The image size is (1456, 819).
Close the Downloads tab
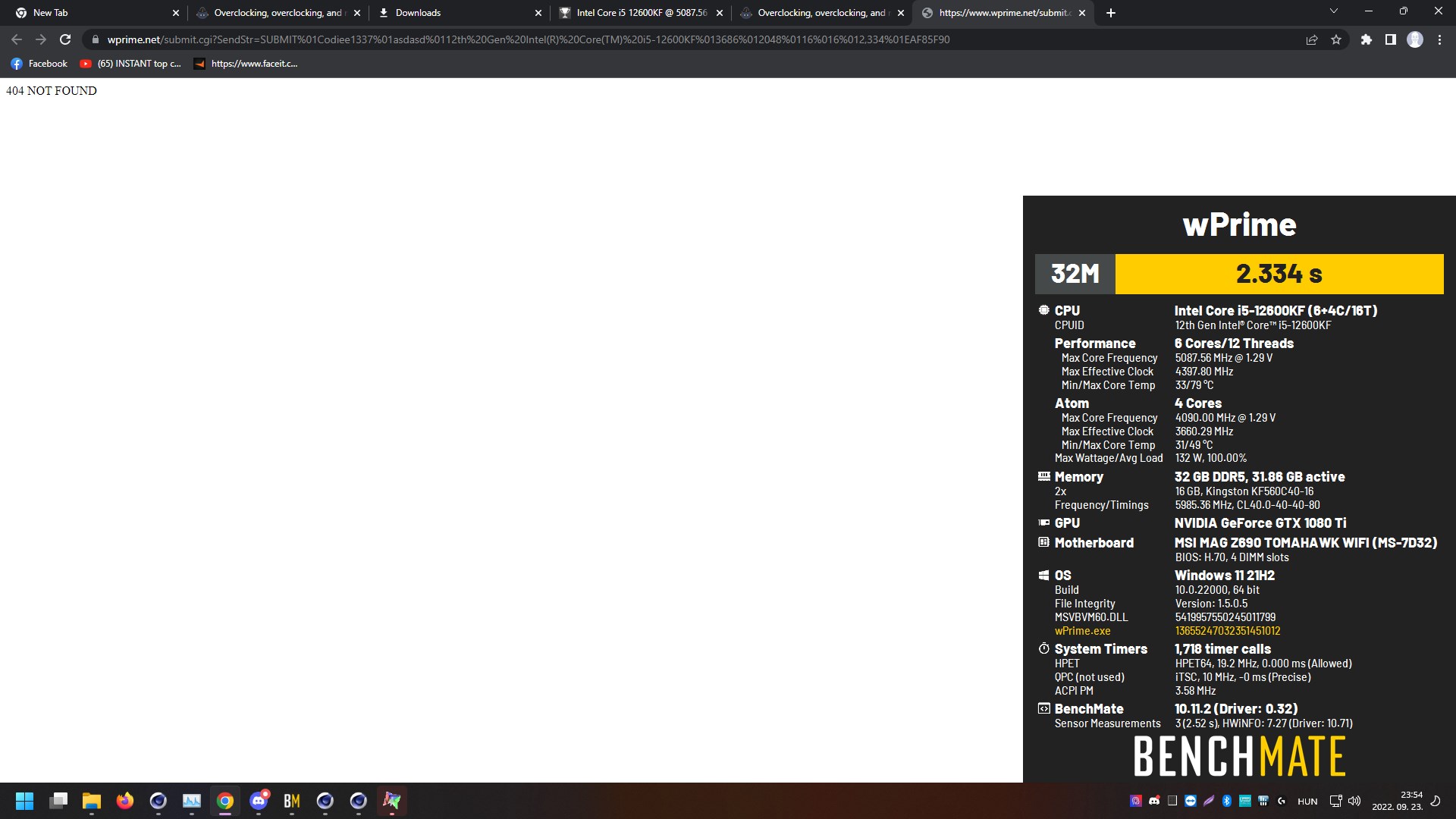[538, 13]
